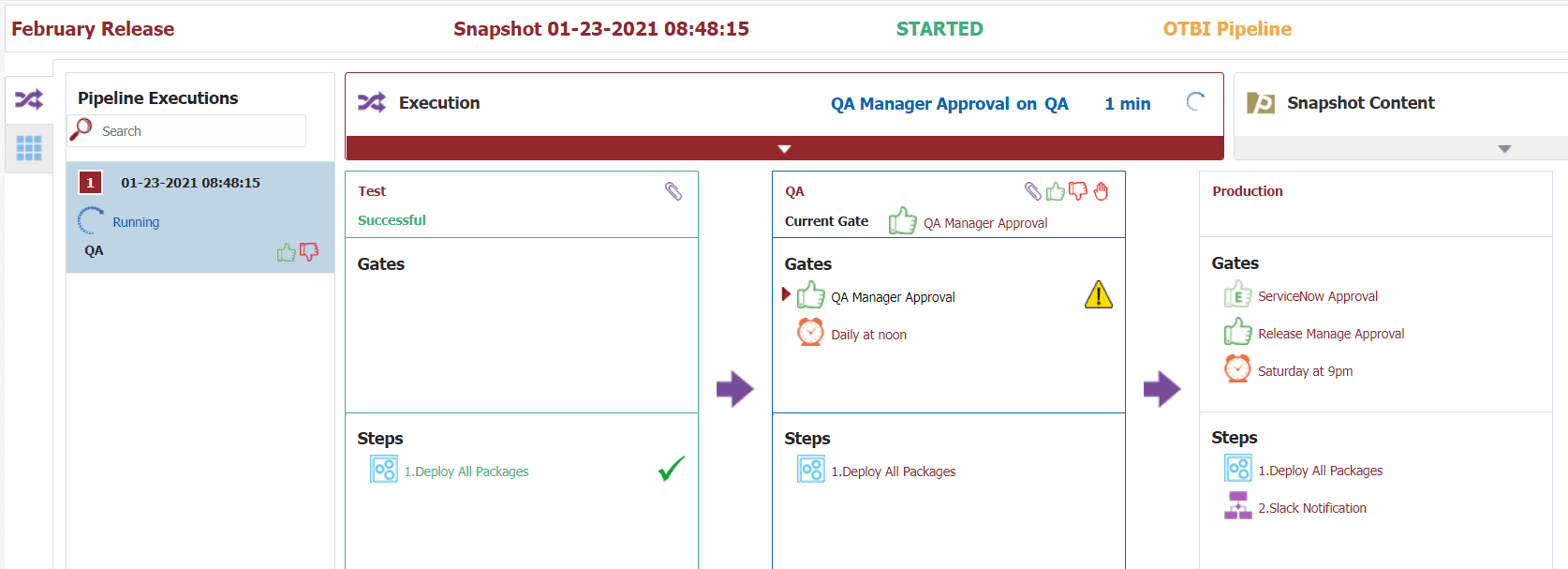Open attachments paperclip in QA stage

coord(1033,191)
